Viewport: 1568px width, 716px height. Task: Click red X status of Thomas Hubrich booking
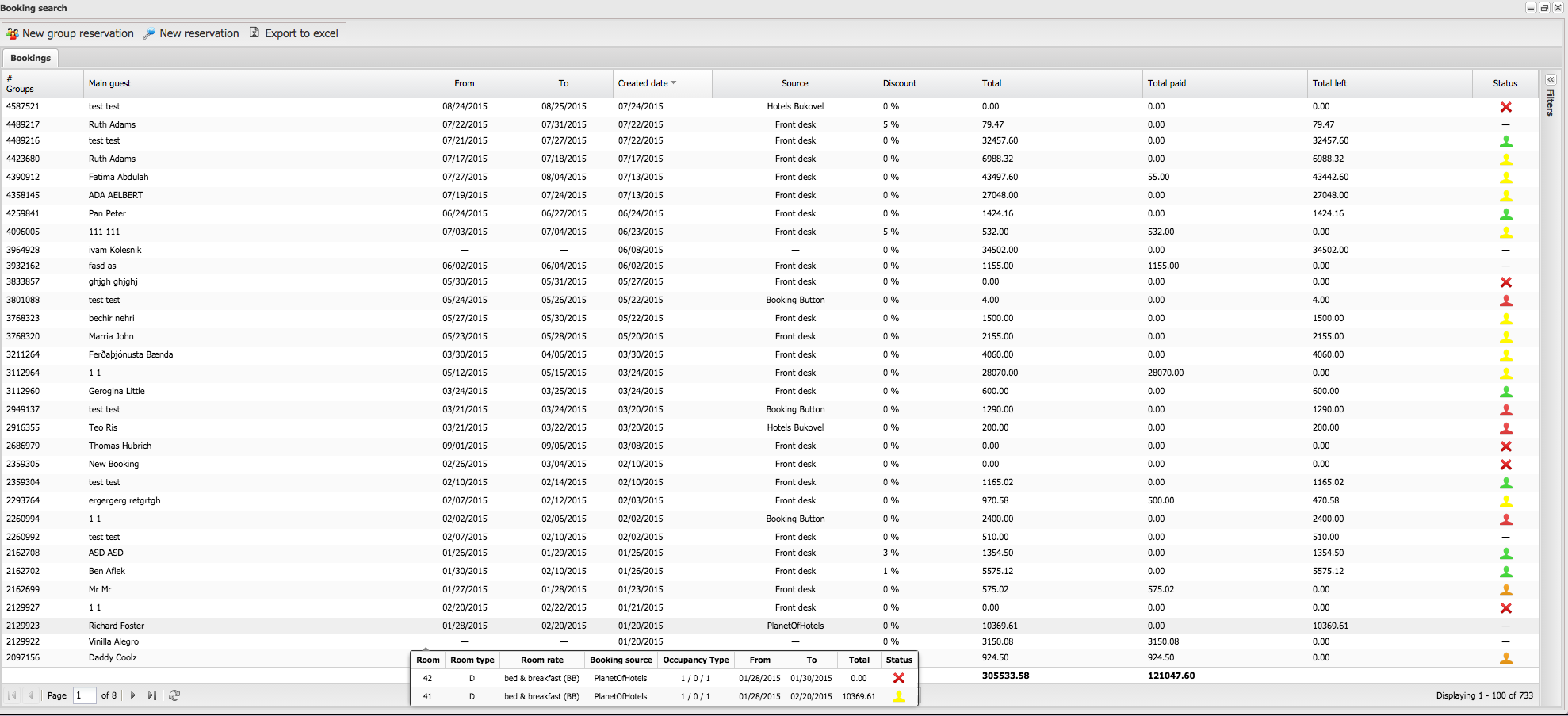point(1506,446)
